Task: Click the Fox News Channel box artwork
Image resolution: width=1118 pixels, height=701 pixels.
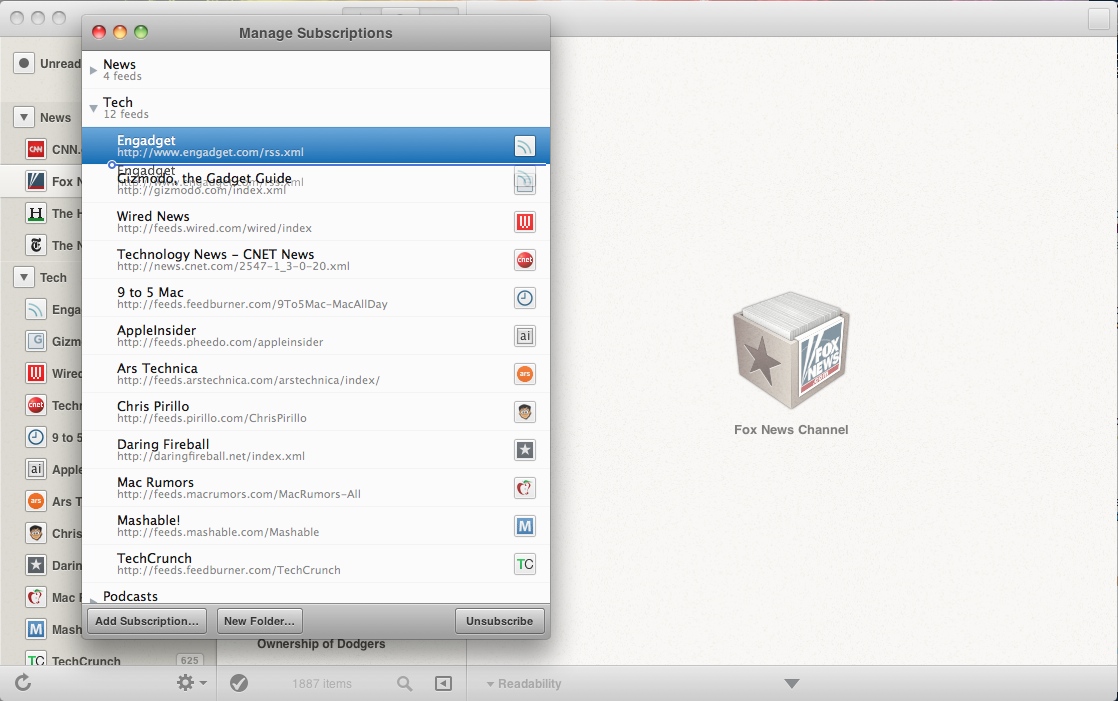Action: tap(791, 350)
